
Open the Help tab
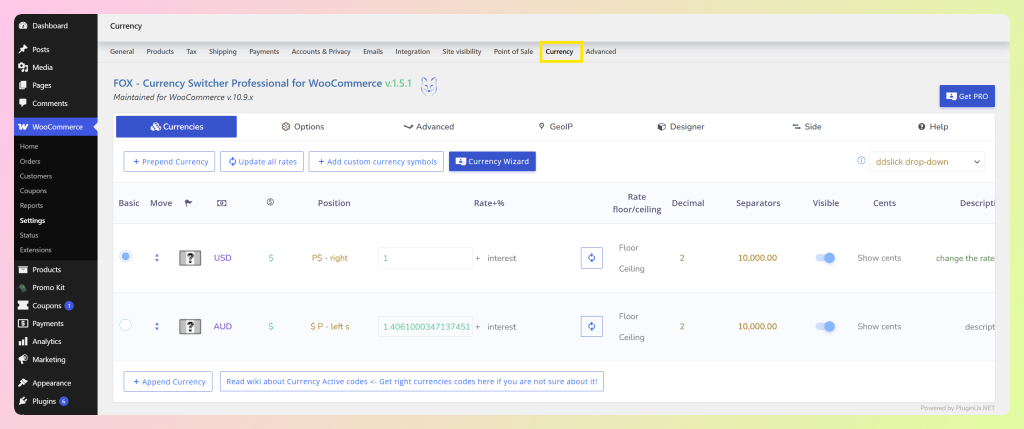pos(933,127)
